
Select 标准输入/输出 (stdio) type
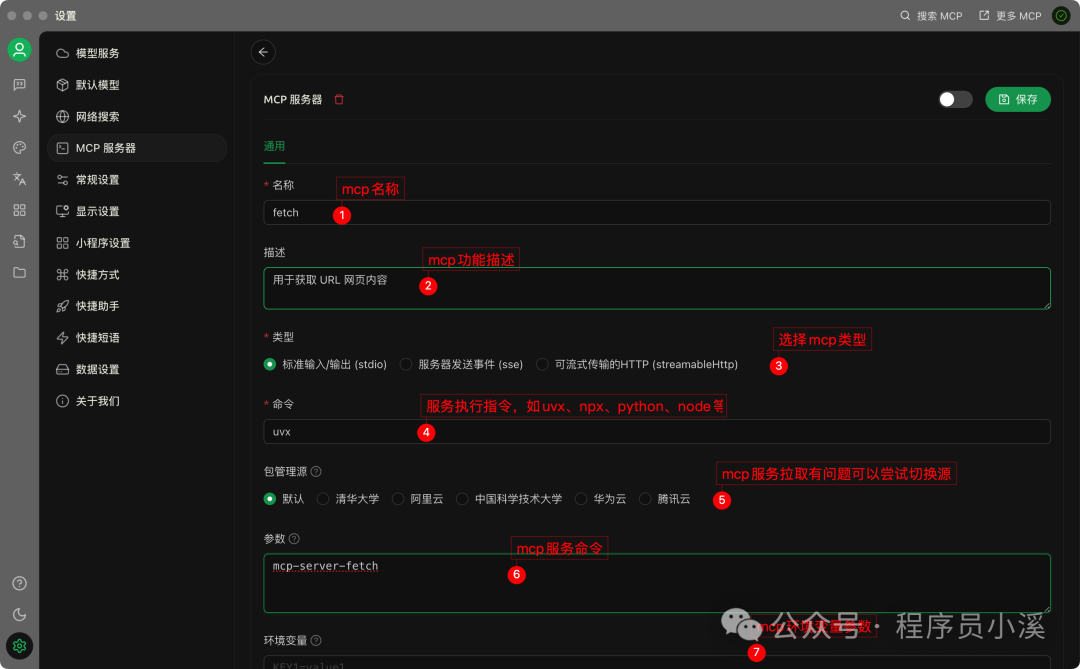point(325,364)
